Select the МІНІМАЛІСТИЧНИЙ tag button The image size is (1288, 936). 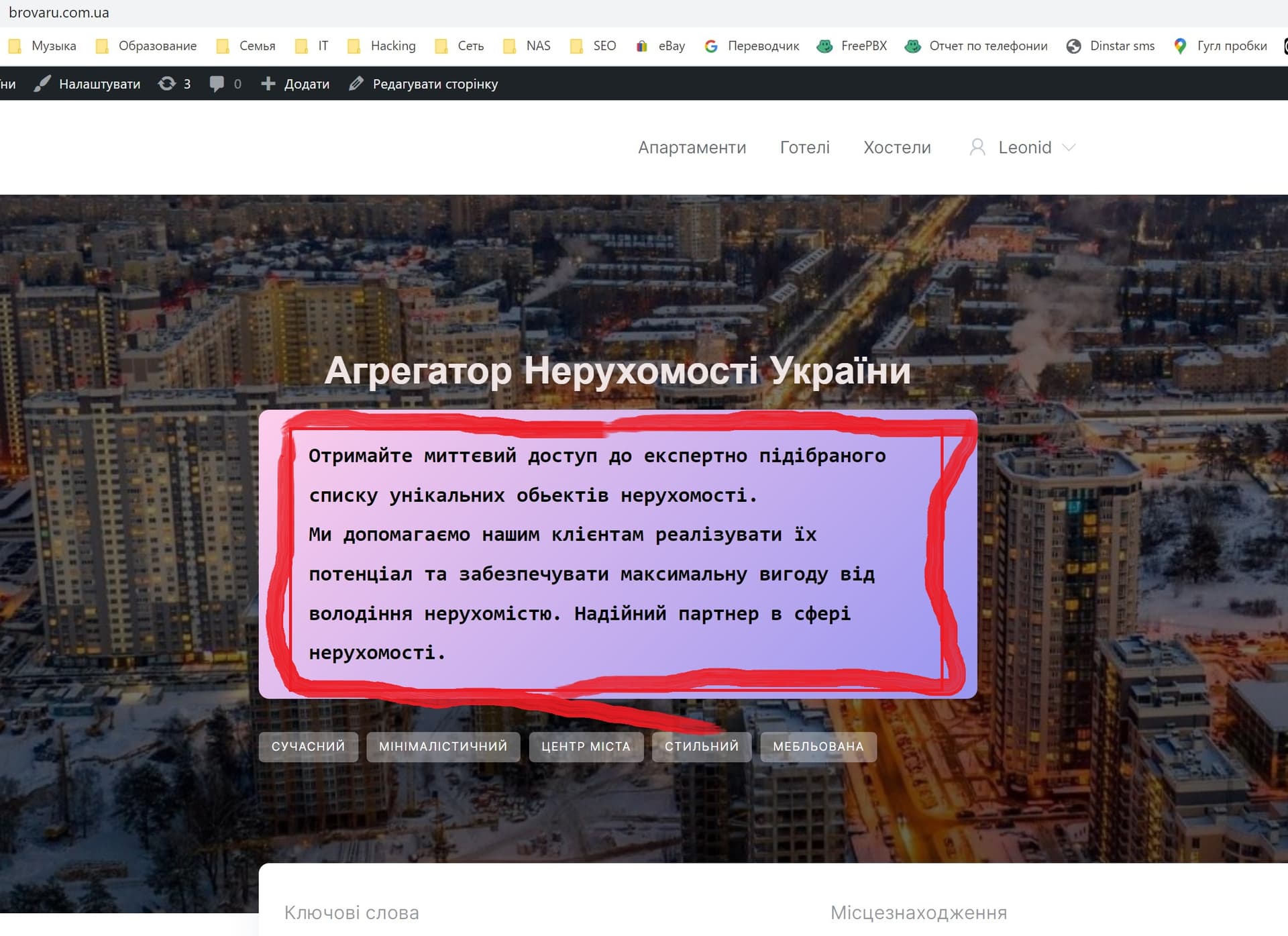coord(443,747)
